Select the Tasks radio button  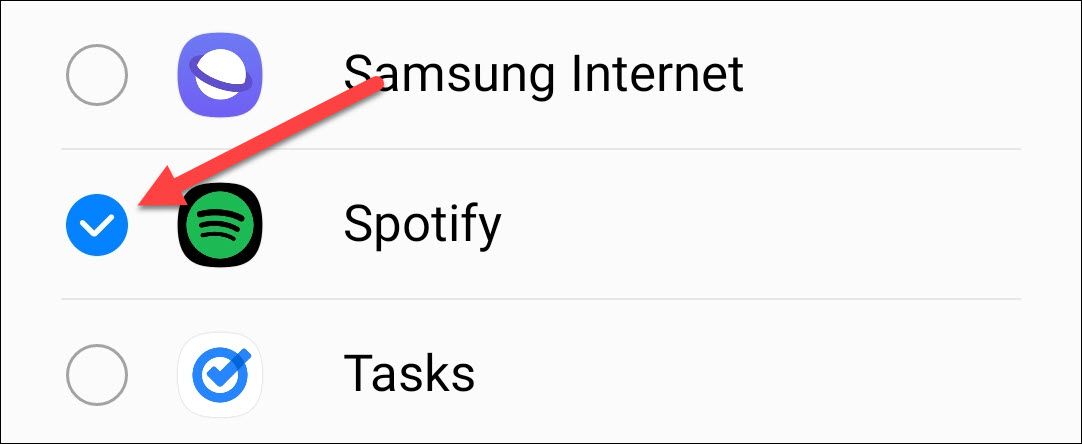[x=97, y=376]
